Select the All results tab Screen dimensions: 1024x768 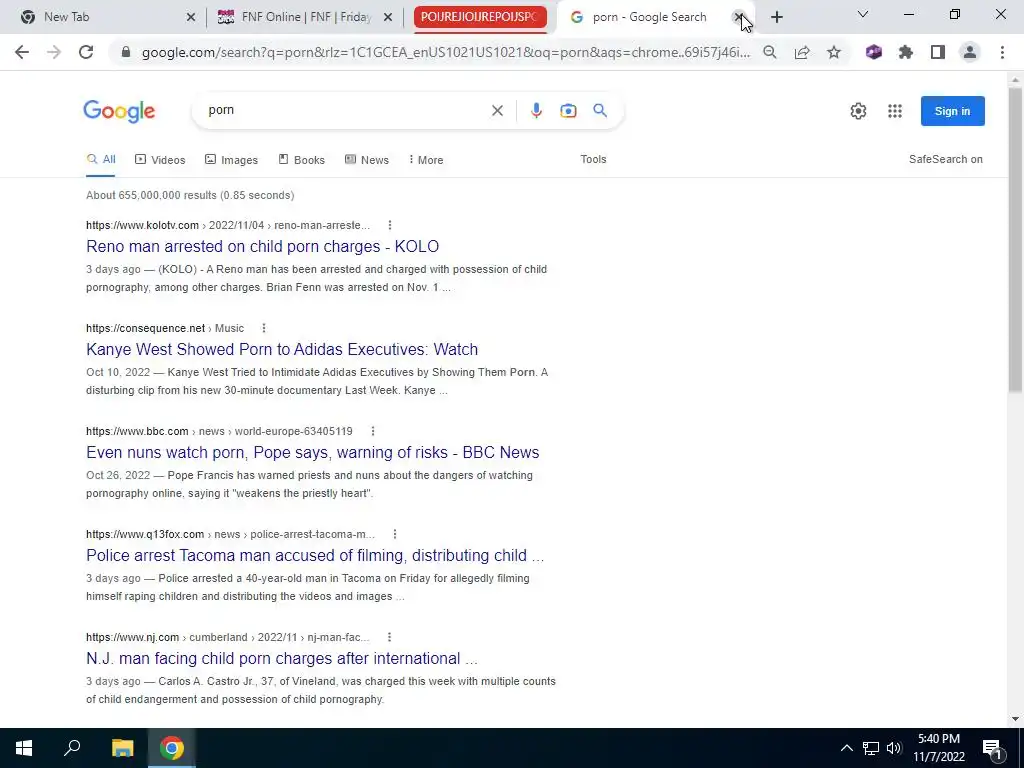tap(101, 159)
